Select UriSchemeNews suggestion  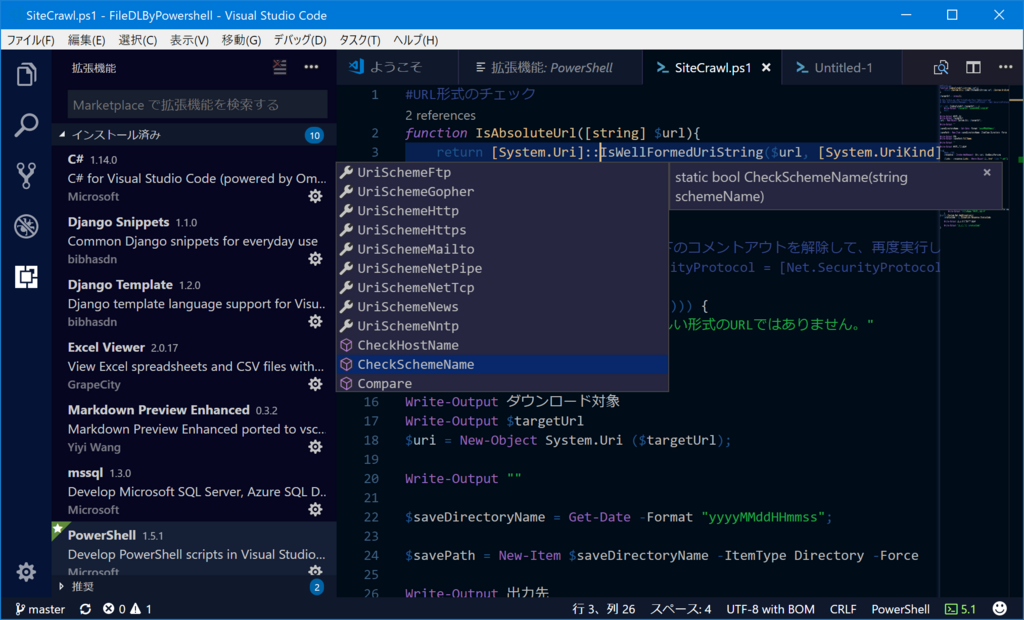pyautogui.click(x=502, y=306)
